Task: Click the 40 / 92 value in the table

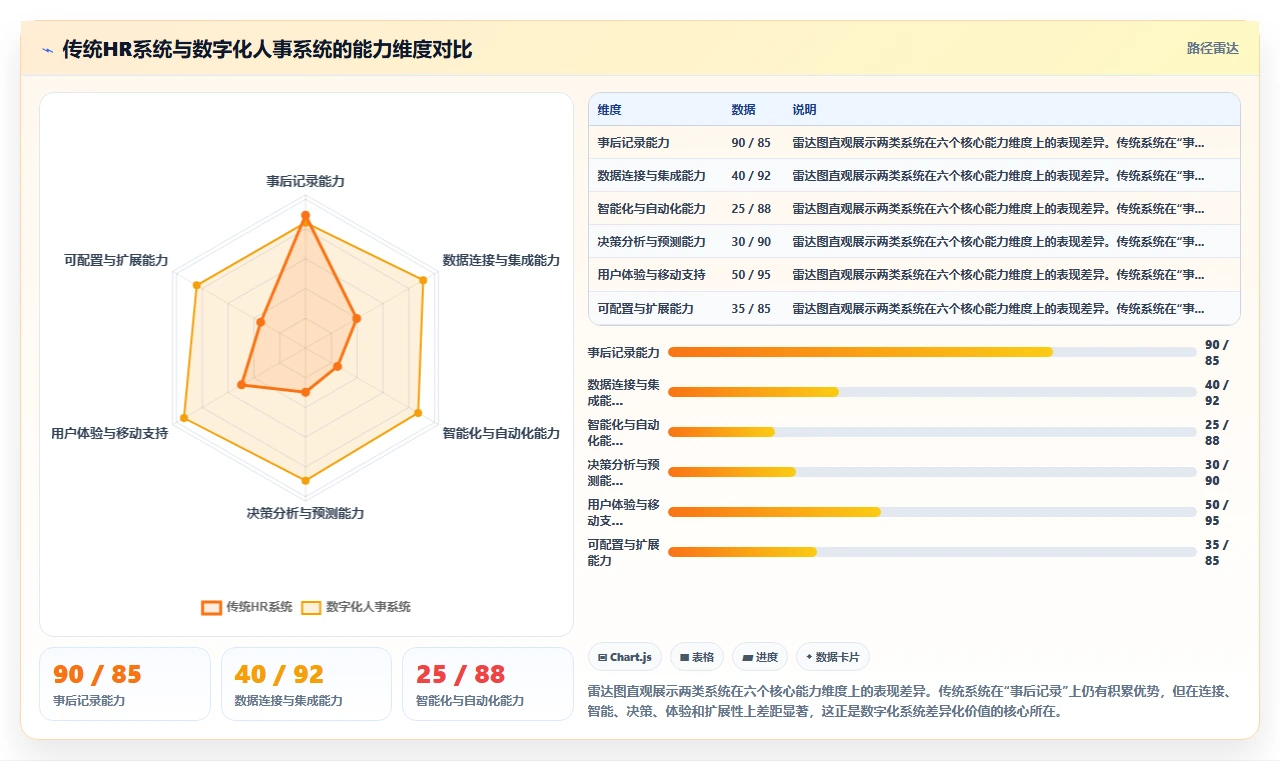Action: click(x=751, y=176)
